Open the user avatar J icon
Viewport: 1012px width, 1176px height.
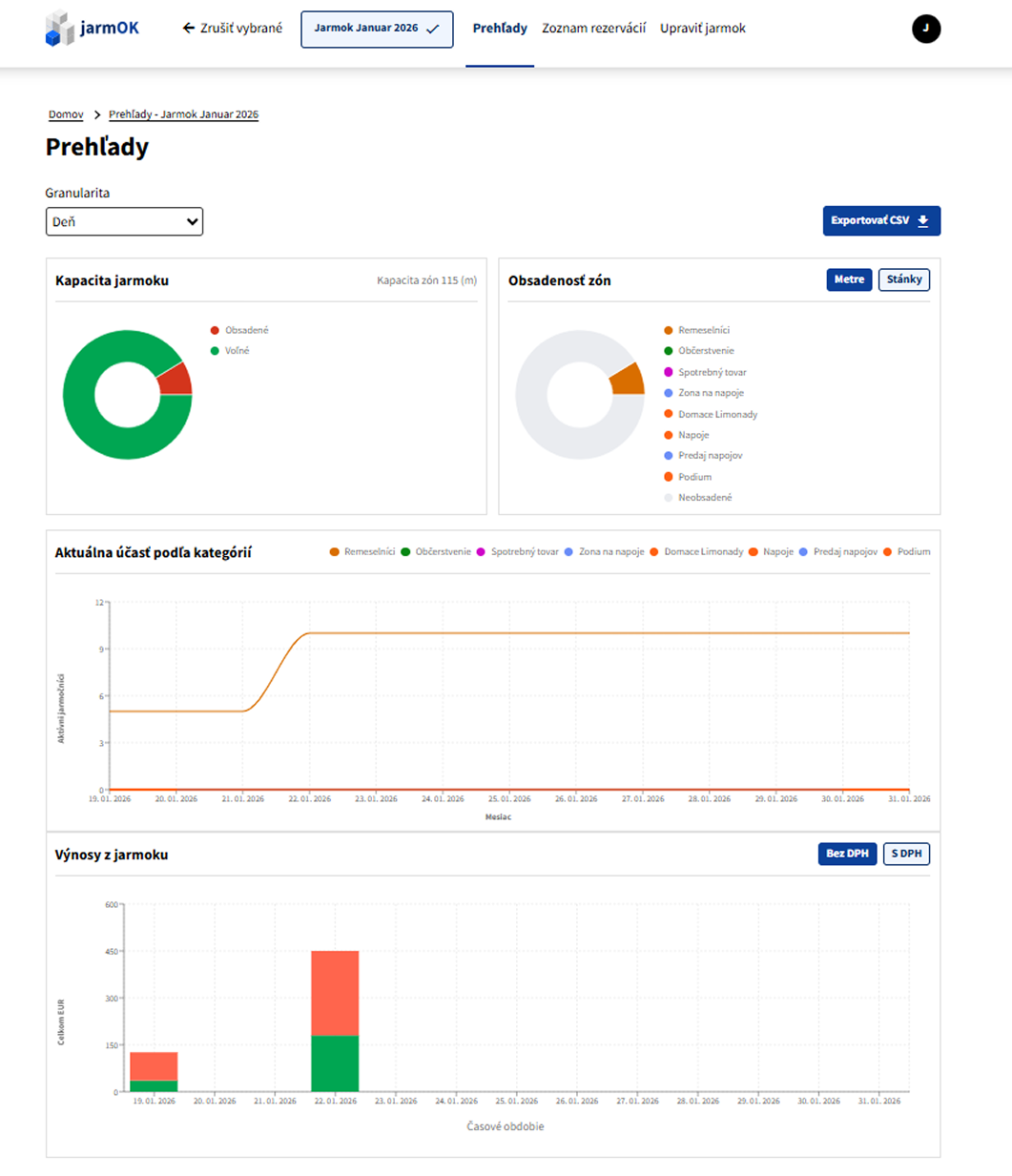tap(926, 29)
